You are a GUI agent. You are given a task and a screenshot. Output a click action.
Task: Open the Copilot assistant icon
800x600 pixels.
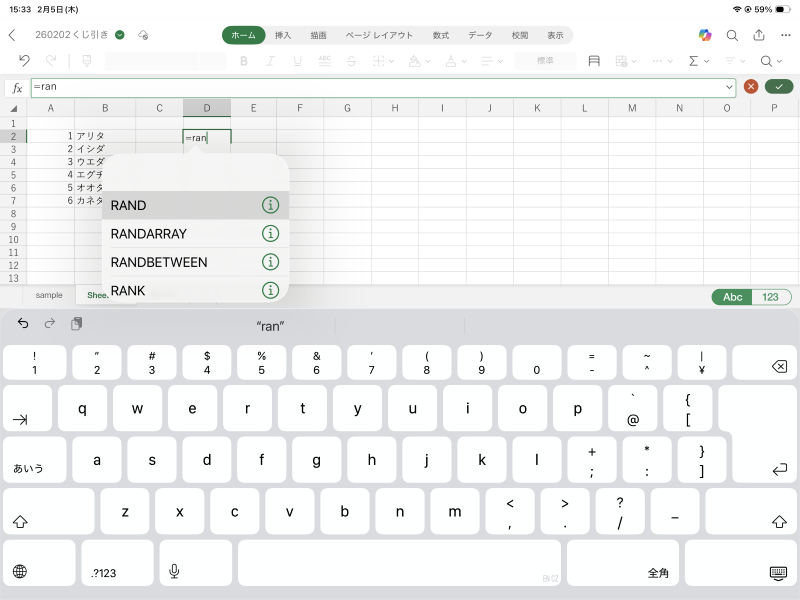tap(705, 35)
